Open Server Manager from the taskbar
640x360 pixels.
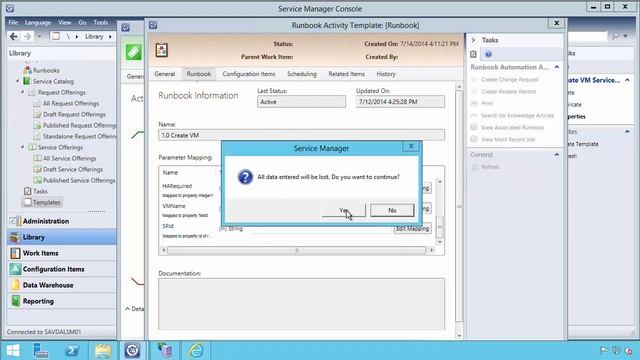click(41, 351)
